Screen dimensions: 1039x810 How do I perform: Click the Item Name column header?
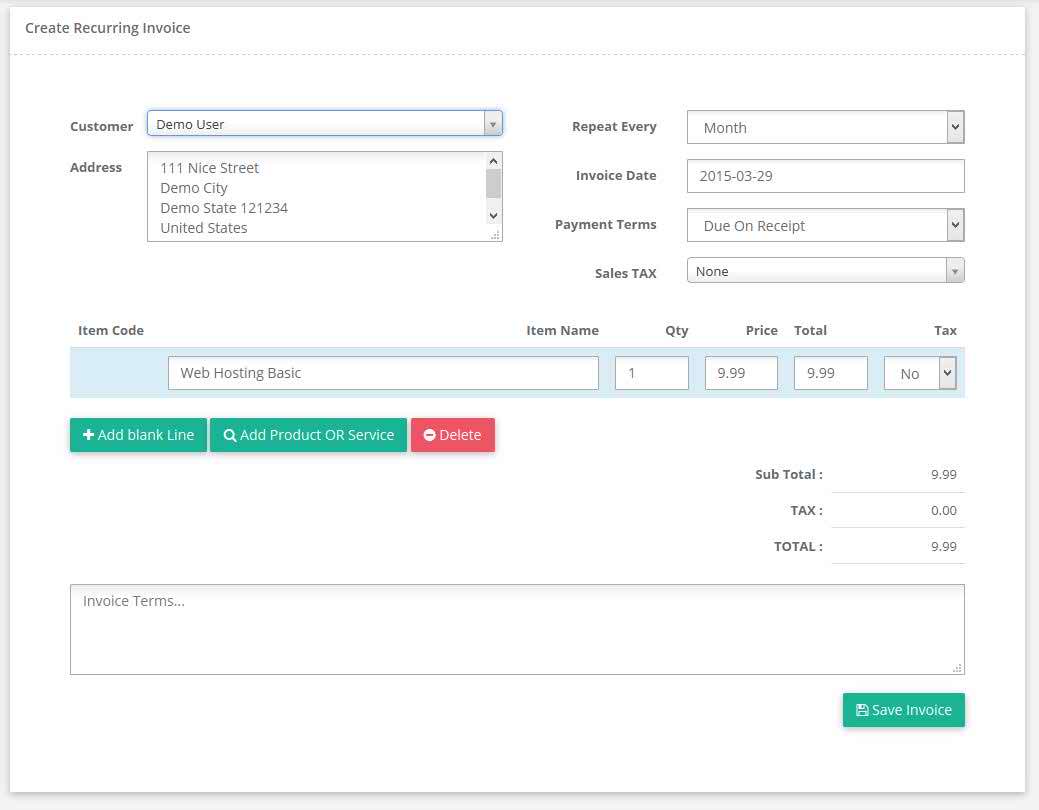[x=563, y=330]
